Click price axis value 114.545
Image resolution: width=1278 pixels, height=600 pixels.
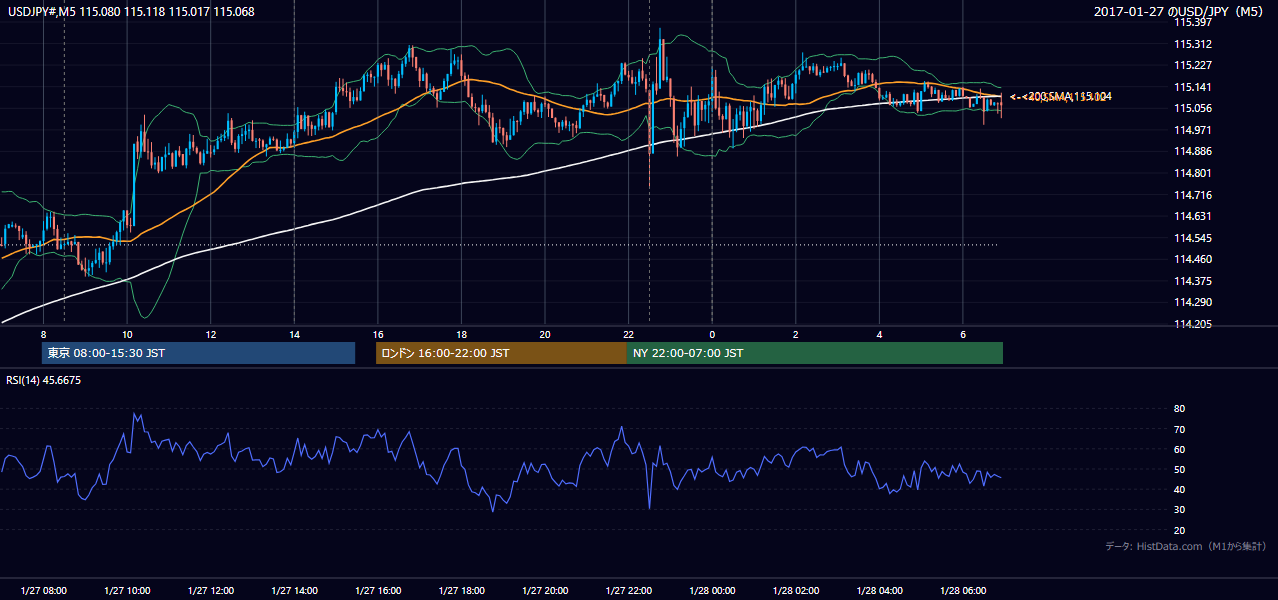coord(1193,238)
